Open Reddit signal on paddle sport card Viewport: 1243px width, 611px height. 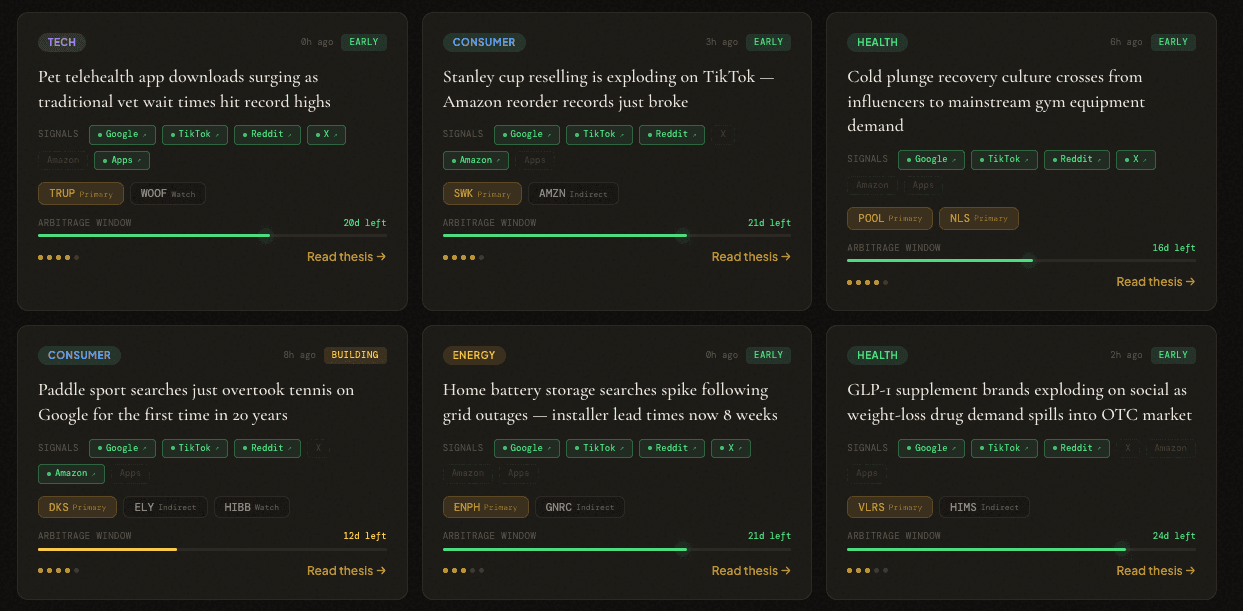267,448
